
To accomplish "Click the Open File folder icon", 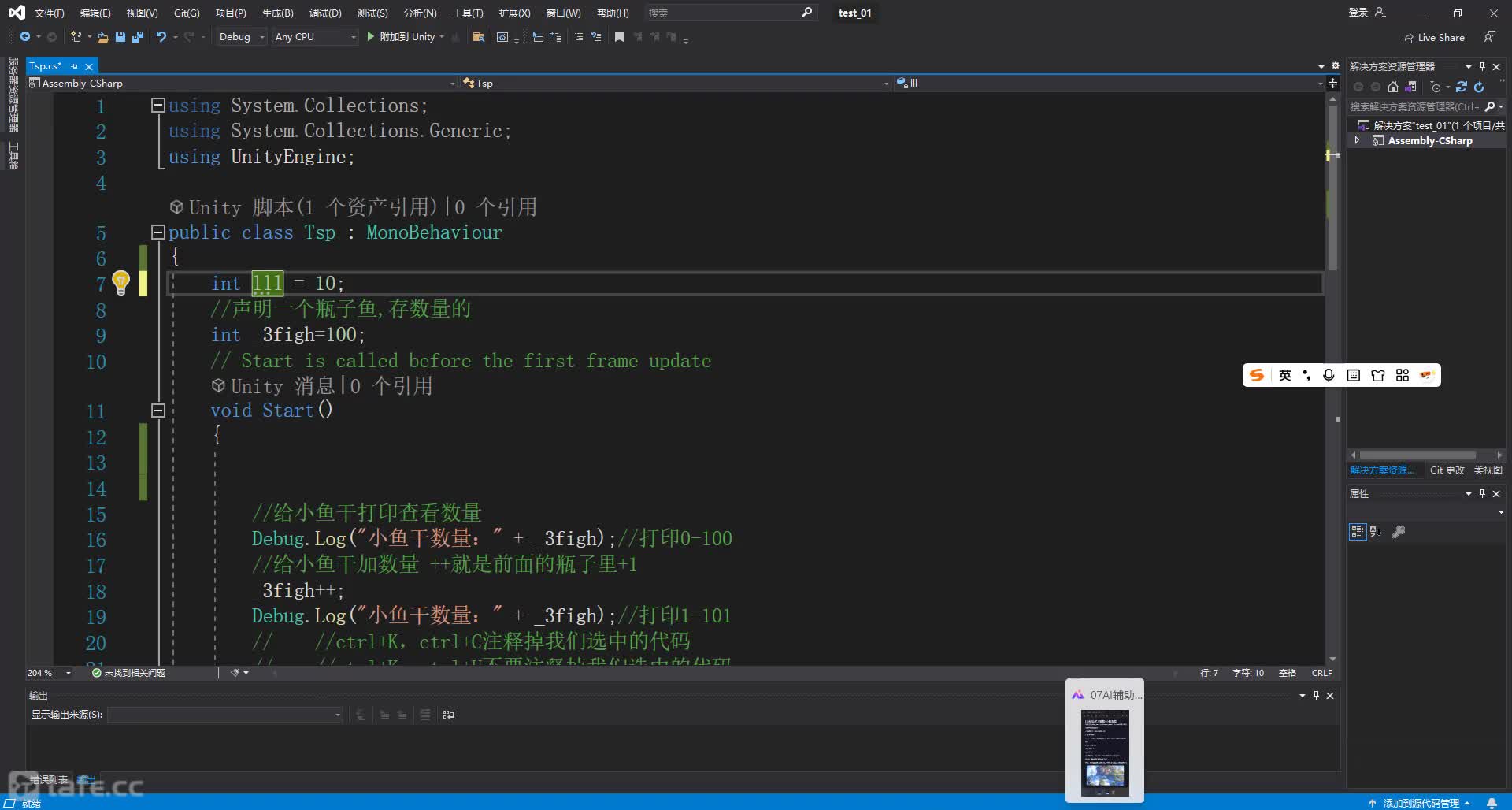I will tap(102, 37).
